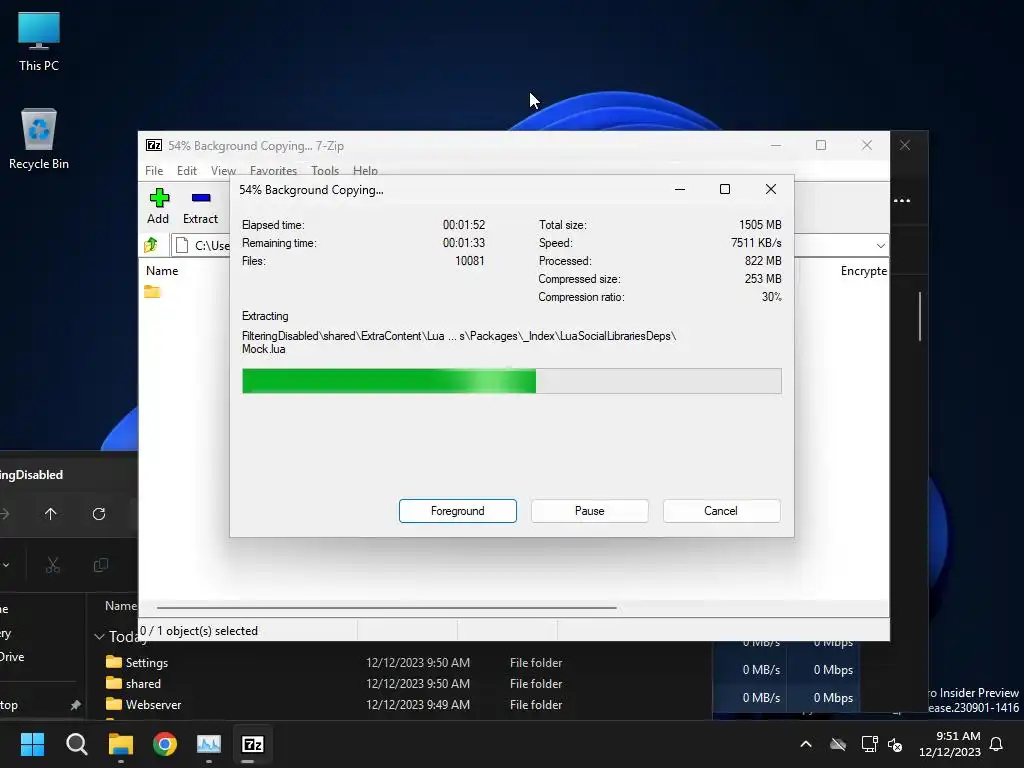This screenshot has height=768, width=1024.
Task: Click the Extract toolbar icon in 7-Zip
Action: pos(200,206)
